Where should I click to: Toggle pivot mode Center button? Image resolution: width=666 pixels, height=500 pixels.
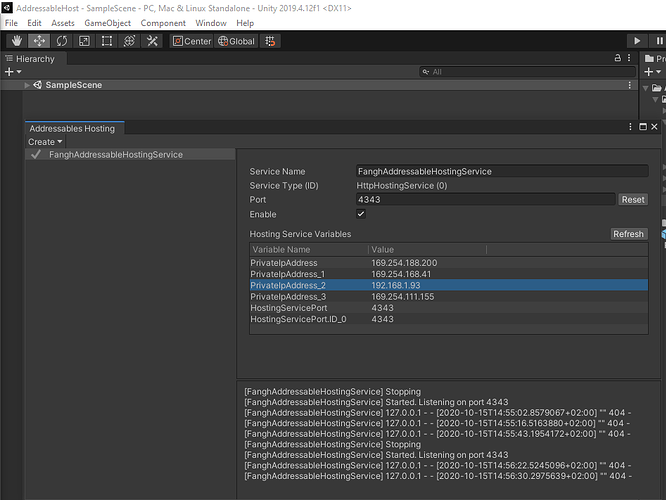point(191,41)
